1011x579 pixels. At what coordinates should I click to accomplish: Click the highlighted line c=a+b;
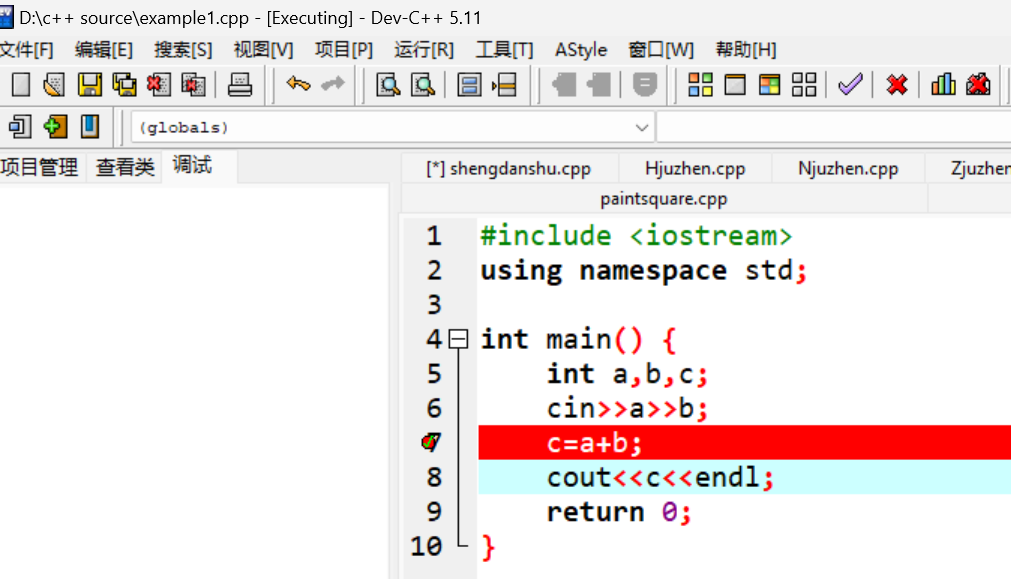click(x=745, y=442)
